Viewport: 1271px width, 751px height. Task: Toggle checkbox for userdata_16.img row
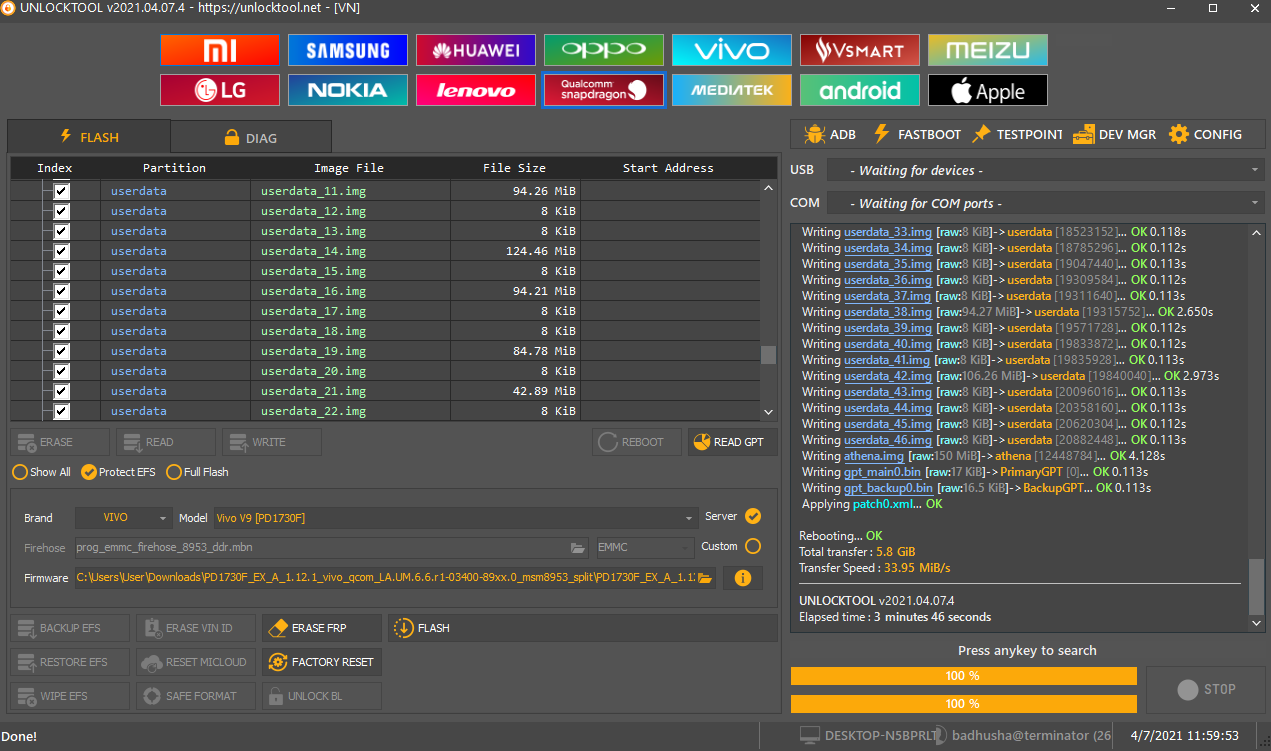tap(61, 291)
